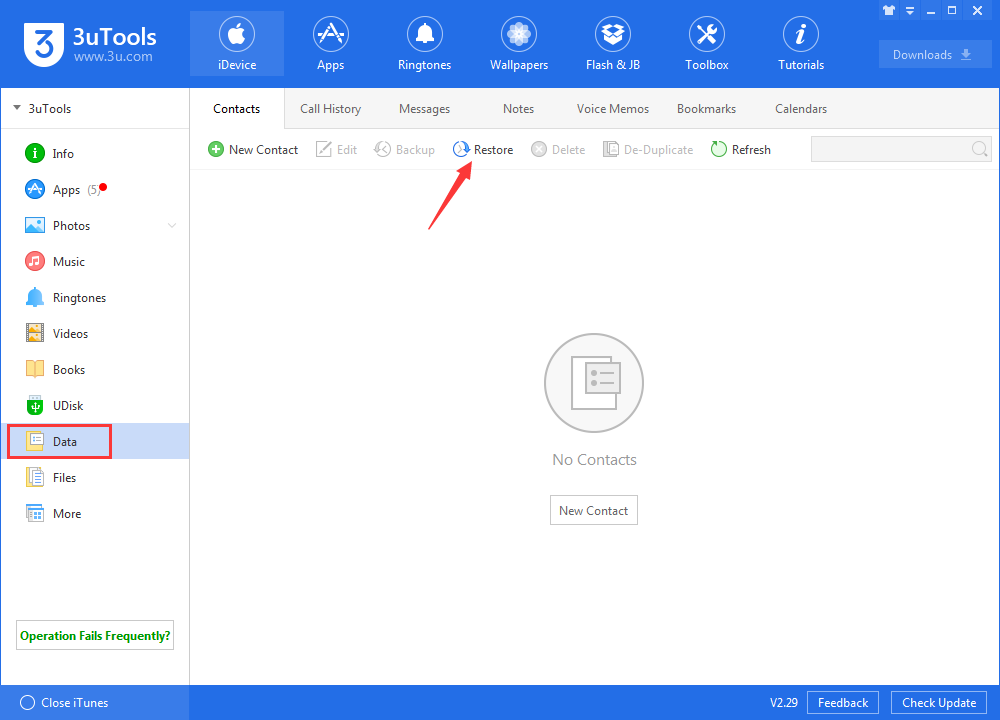Image resolution: width=1000 pixels, height=720 pixels.
Task: Click the search magnifier icon
Action: (980, 149)
